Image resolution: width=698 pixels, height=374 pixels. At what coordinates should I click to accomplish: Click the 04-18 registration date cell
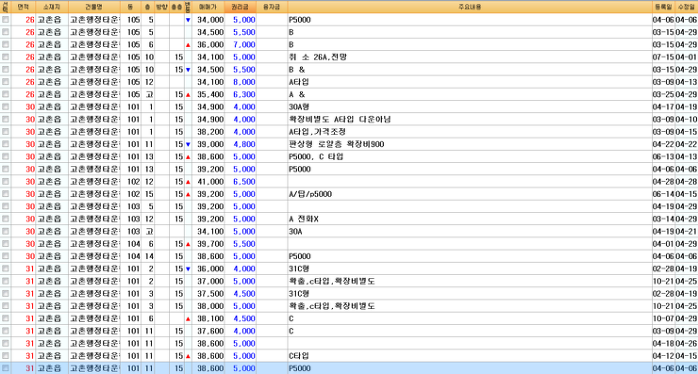pyautogui.click(x=663, y=344)
